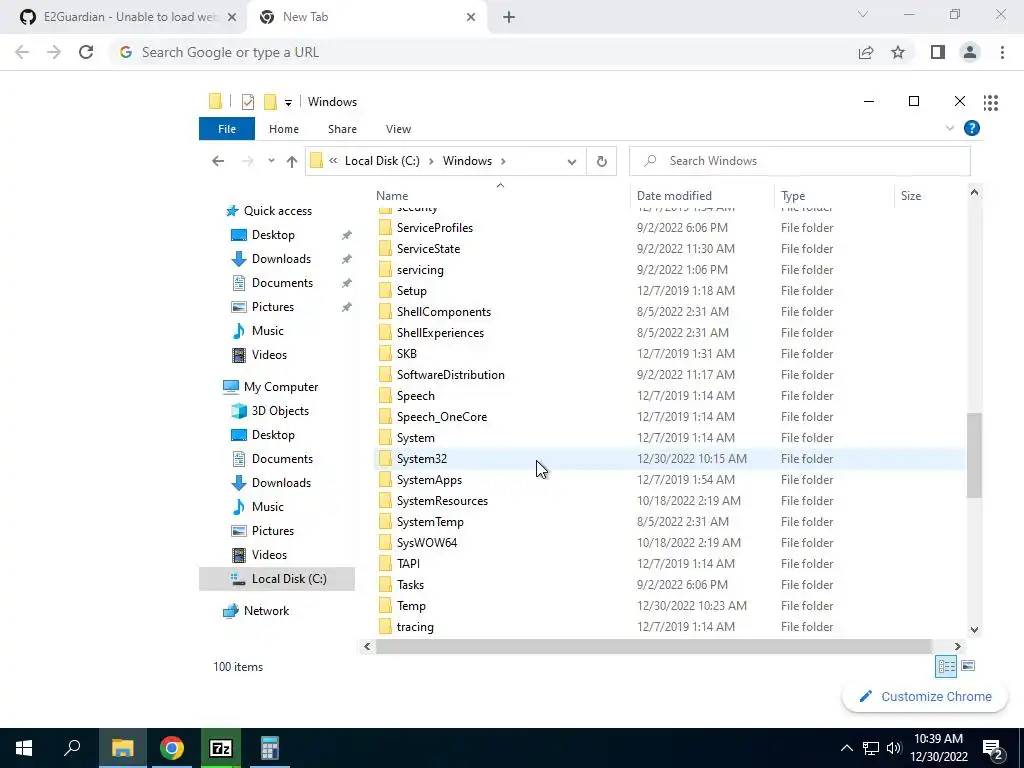Open the File menu in Explorer
This screenshot has height=768, width=1024.
227,129
